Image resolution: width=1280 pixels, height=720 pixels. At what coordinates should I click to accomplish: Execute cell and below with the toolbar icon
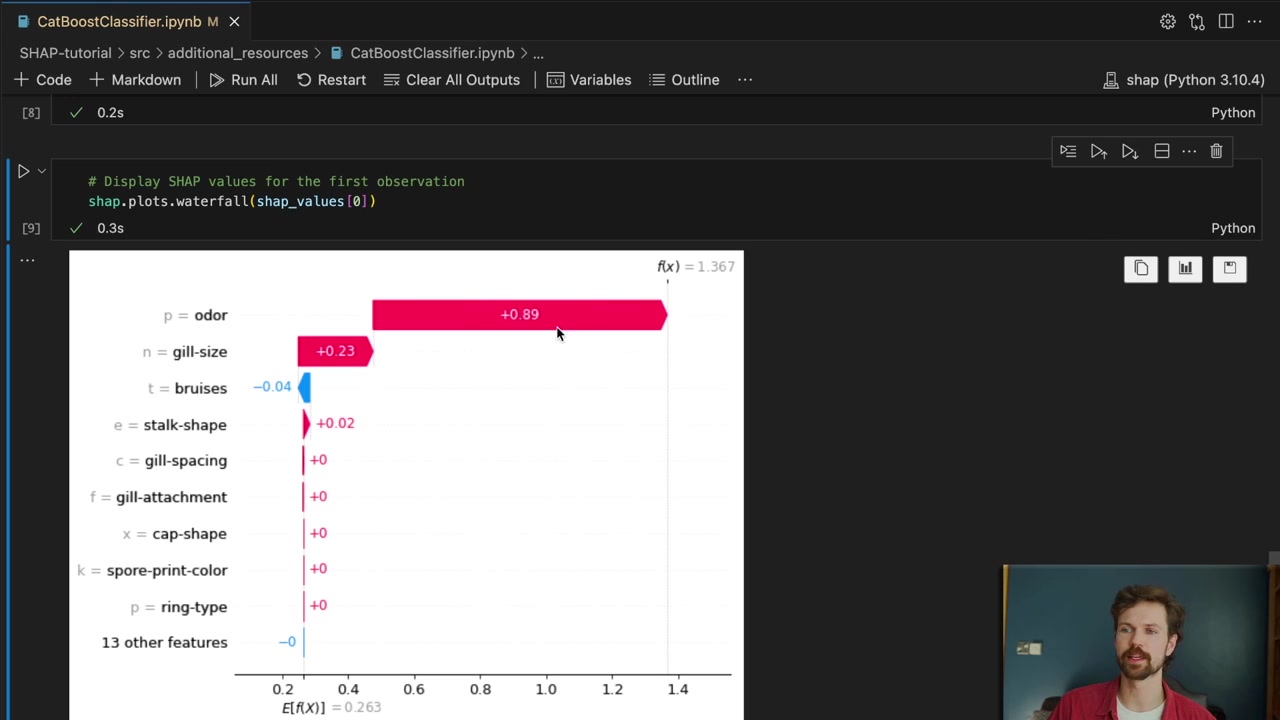click(1130, 151)
